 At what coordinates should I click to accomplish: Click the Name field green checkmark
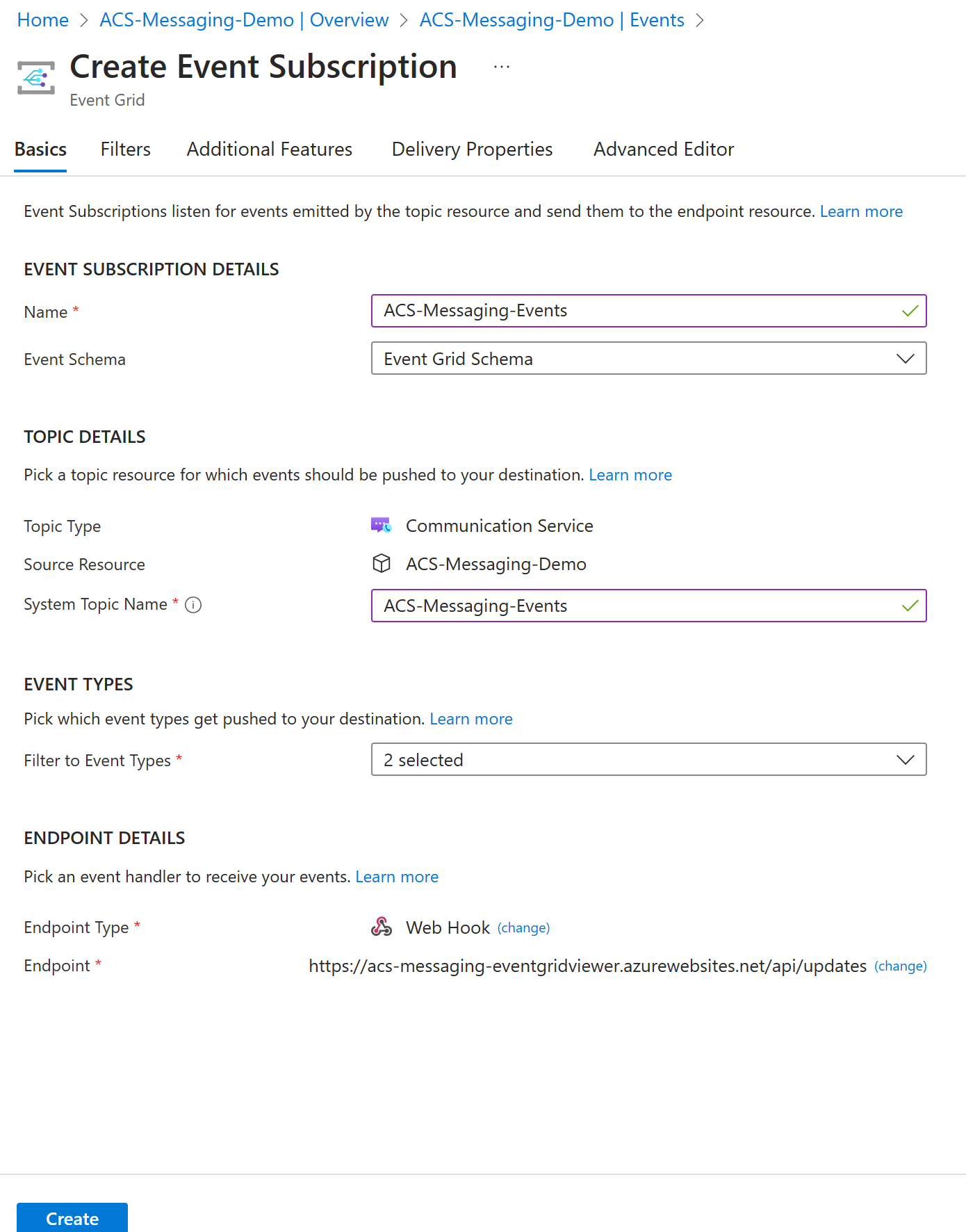pyautogui.click(x=910, y=311)
